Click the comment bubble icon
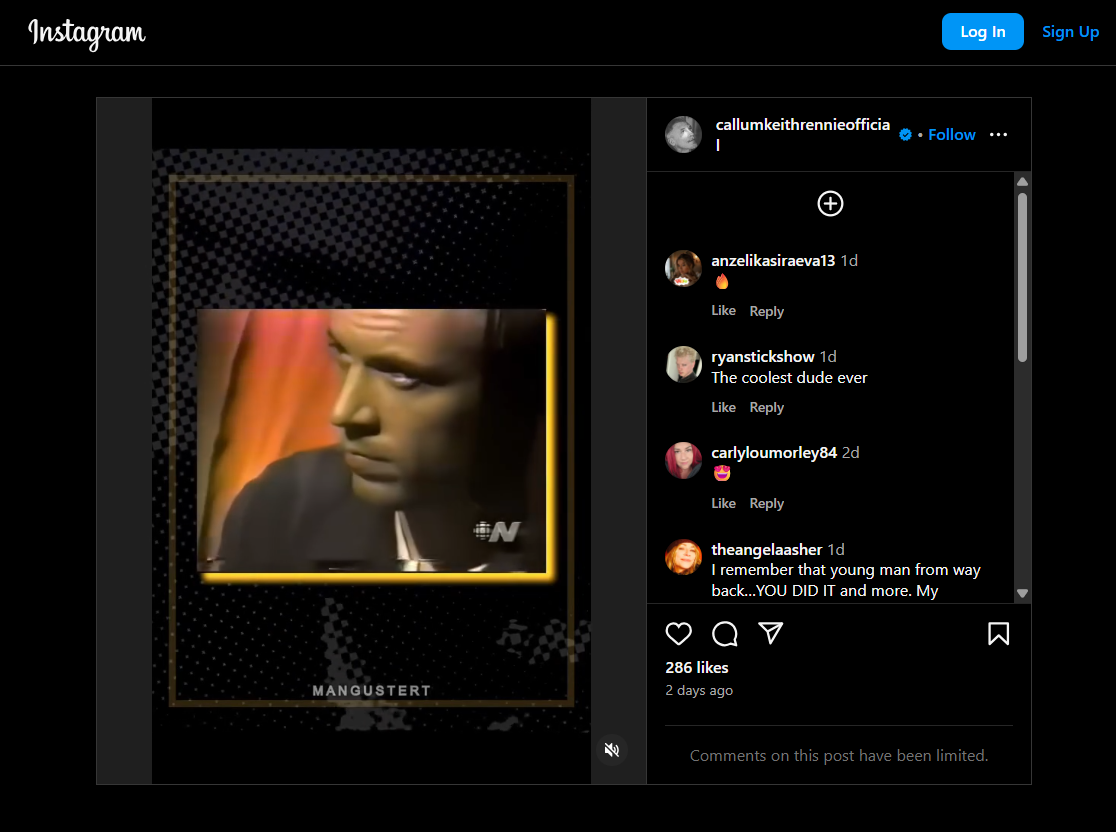Viewport: 1116px width, 832px height. (x=725, y=633)
